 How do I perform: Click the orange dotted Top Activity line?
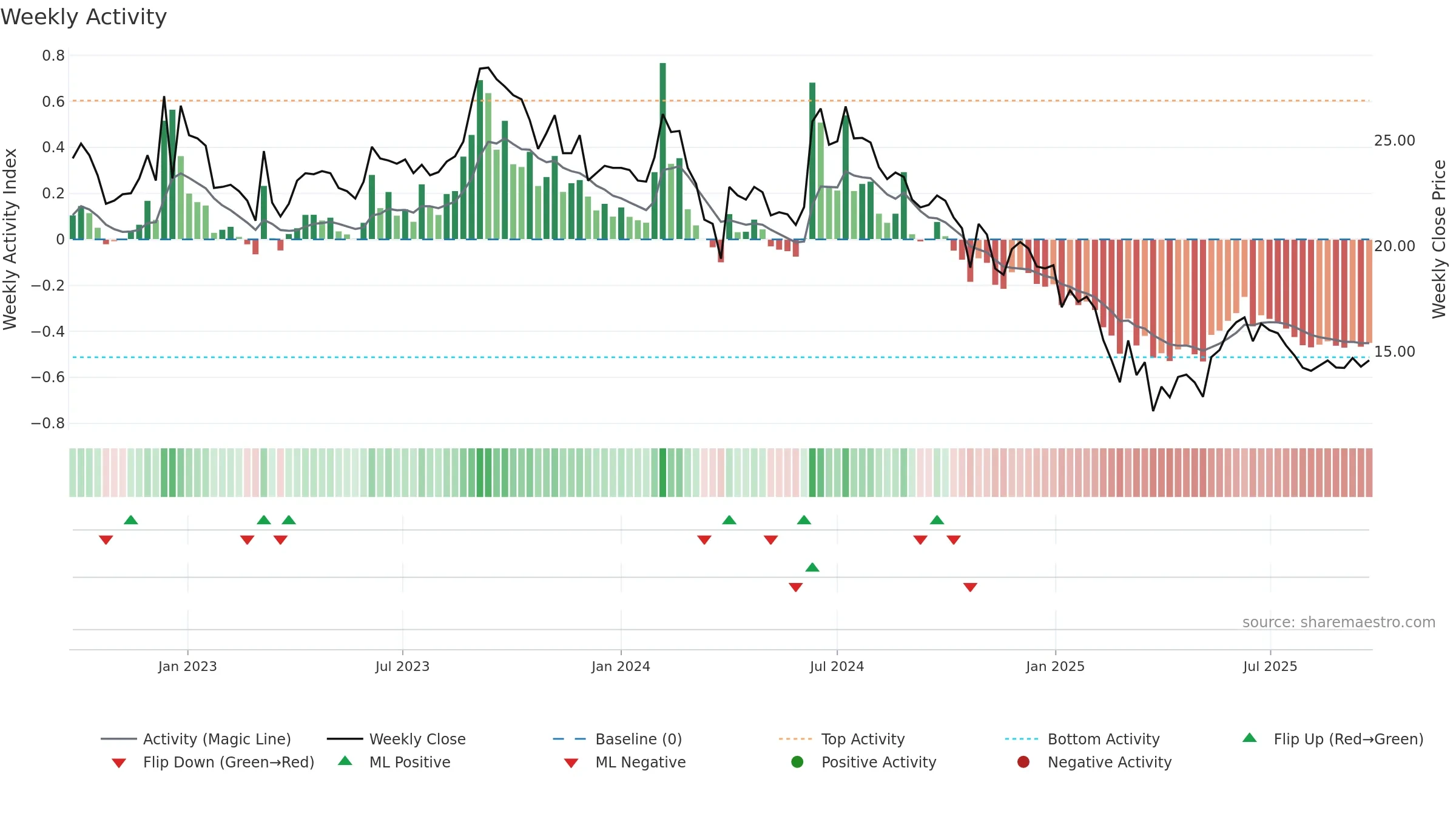(x=721, y=101)
